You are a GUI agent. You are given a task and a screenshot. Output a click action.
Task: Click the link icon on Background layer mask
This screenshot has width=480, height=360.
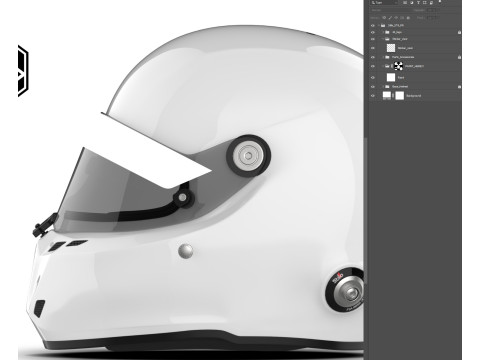[393, 96]
